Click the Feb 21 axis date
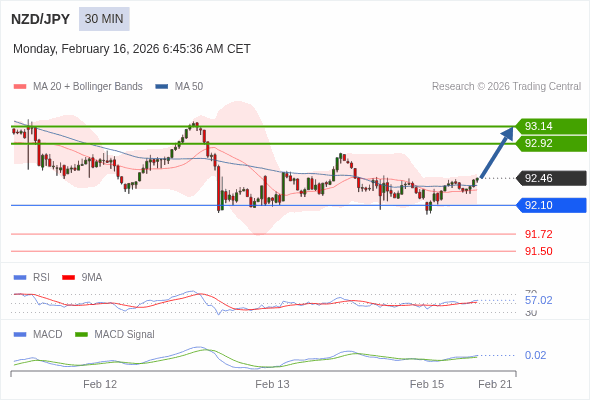The image size is (590, 400). point(495,384)
